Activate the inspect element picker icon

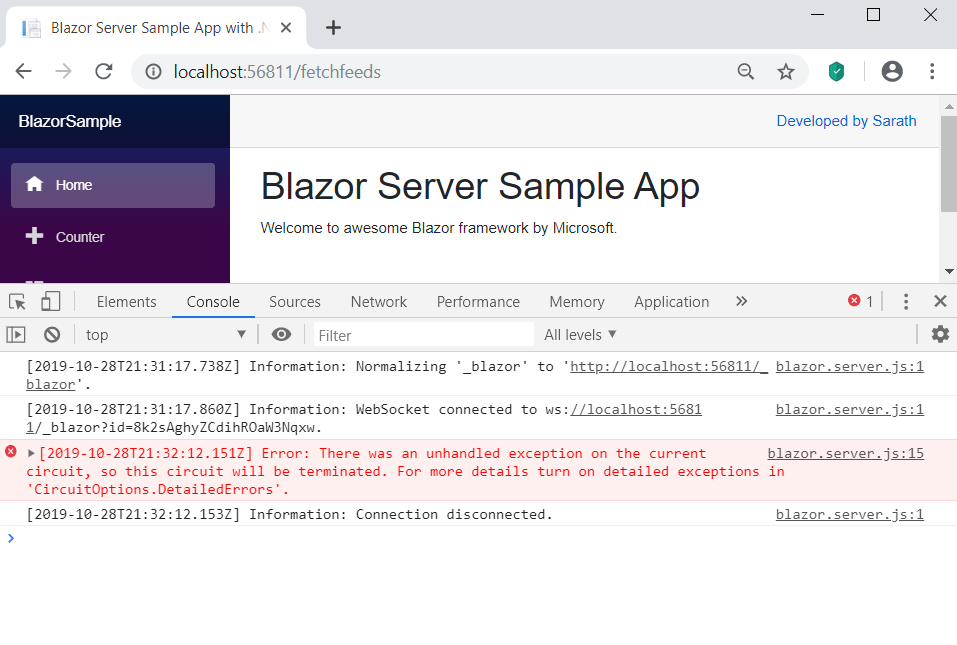tap(17, 301)
